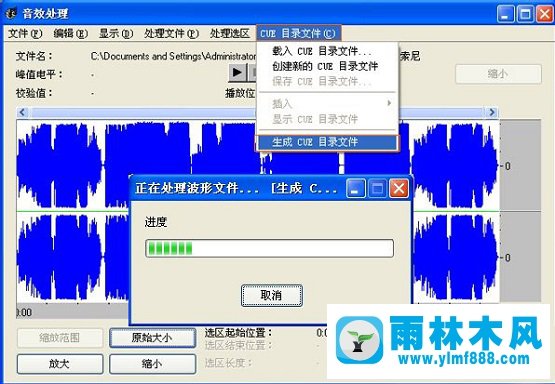555x384 pixels.
Task: Open the 文件(F) menu
Action: coord(25,34)
